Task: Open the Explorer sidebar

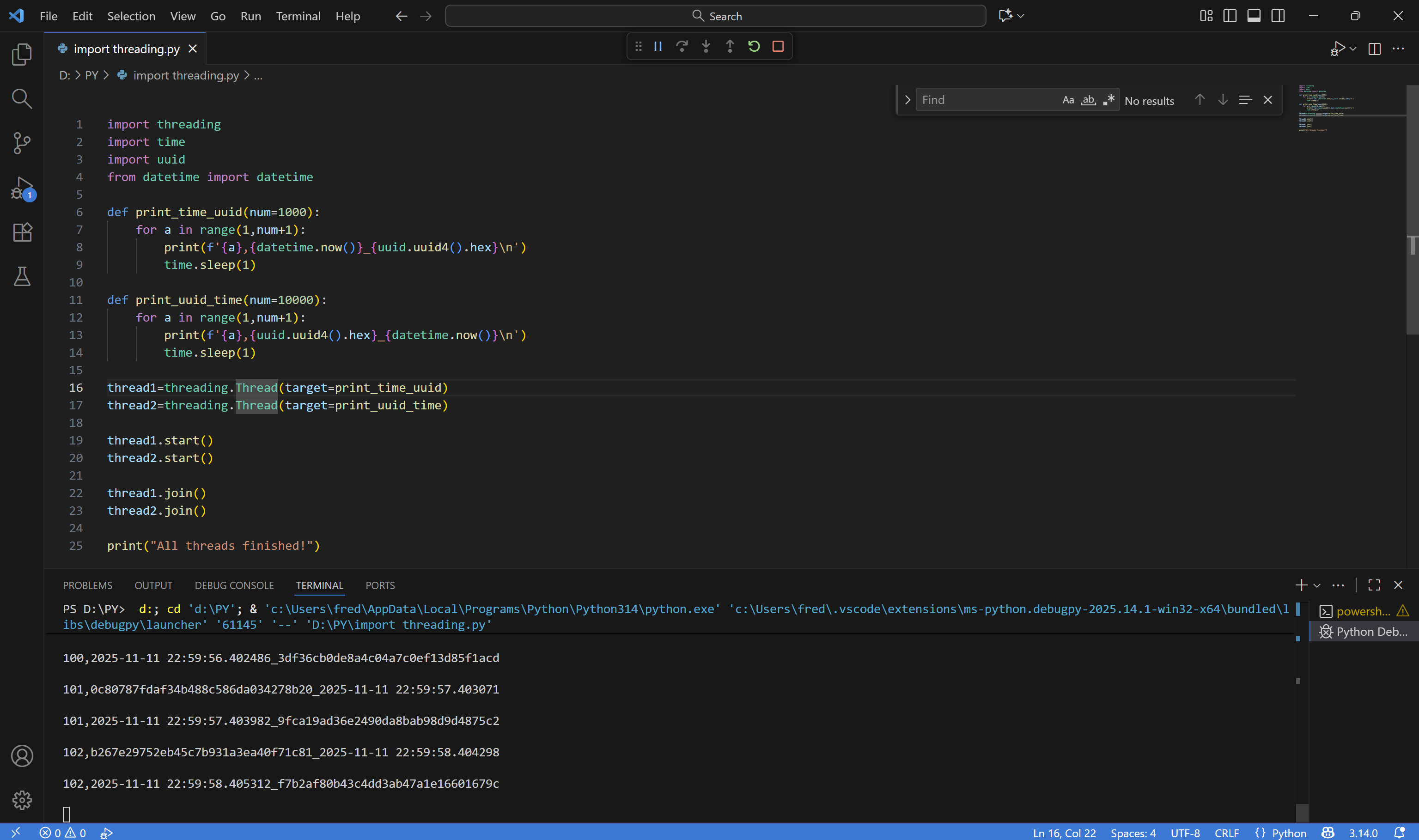Action: pyautogui.click(x=22, y=54)
